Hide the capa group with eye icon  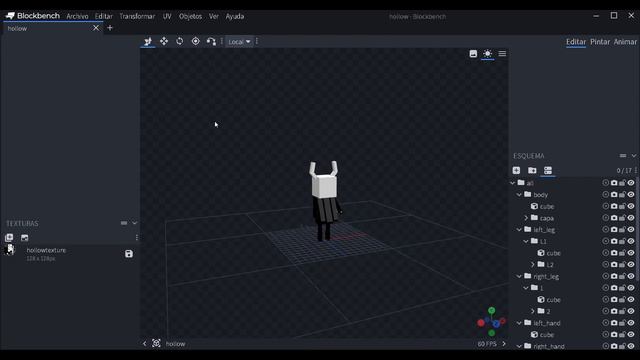pyautogui.click(x=631, y=218)
